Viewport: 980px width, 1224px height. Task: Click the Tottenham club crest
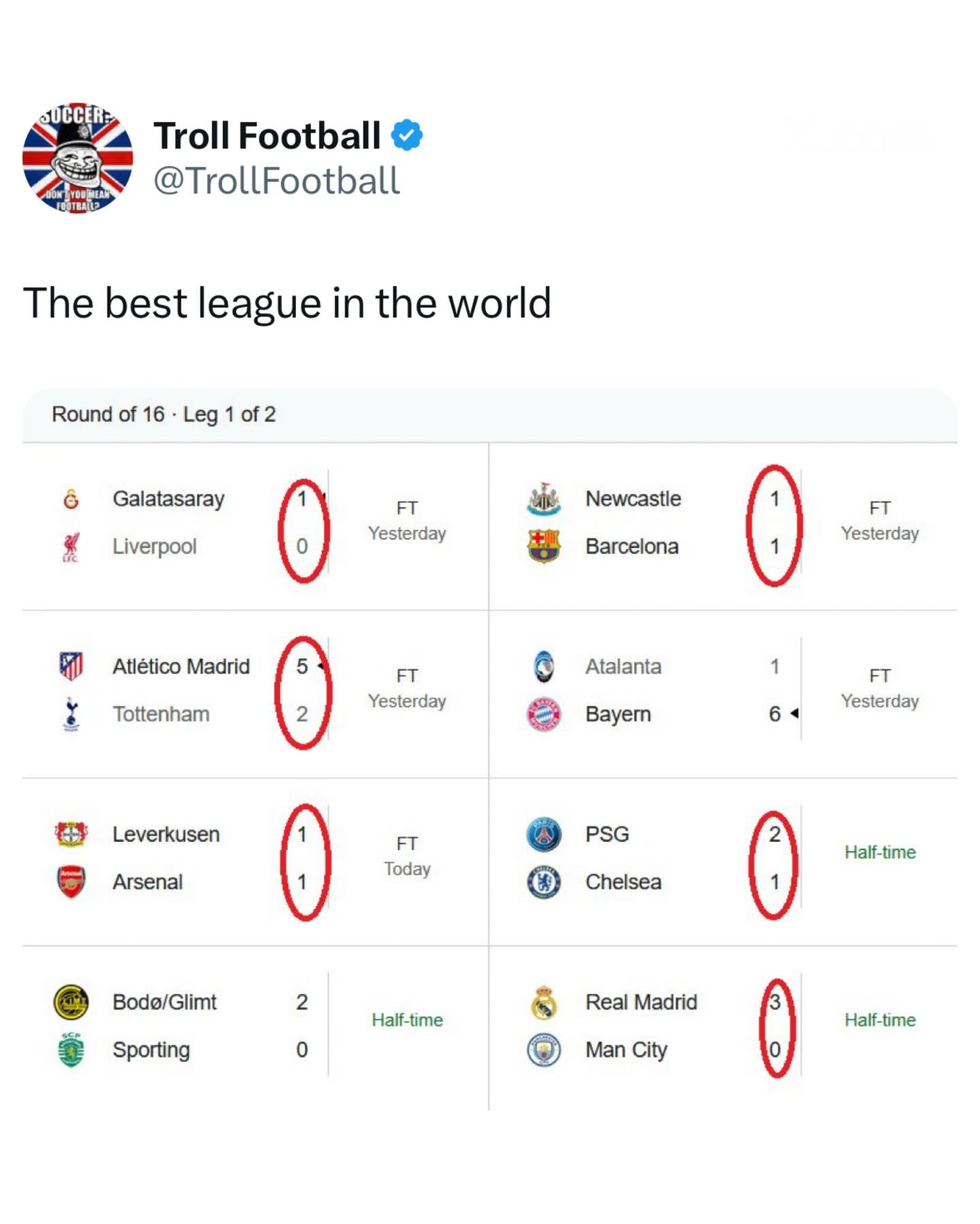(71, 714)
